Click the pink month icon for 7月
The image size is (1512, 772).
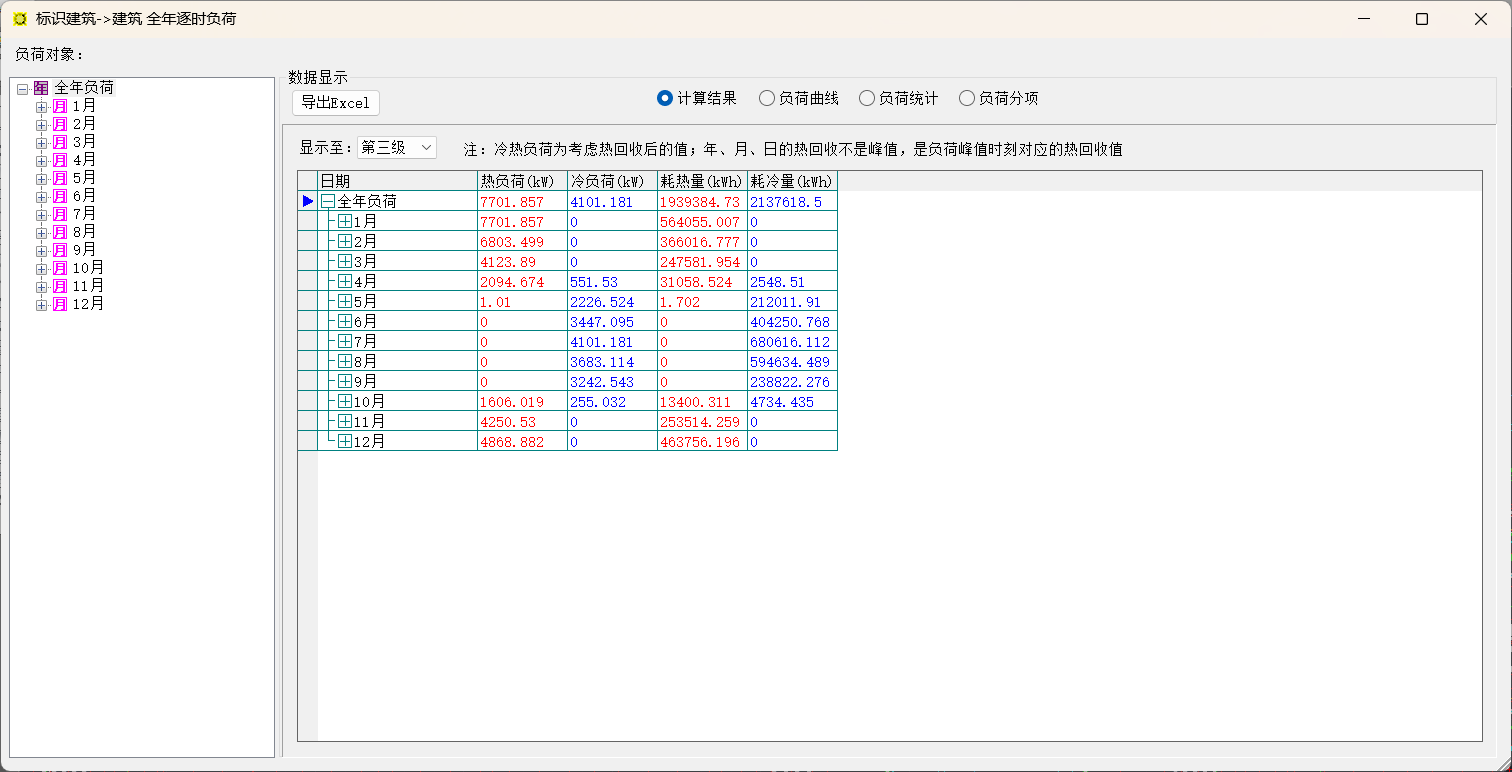(60, 214)
